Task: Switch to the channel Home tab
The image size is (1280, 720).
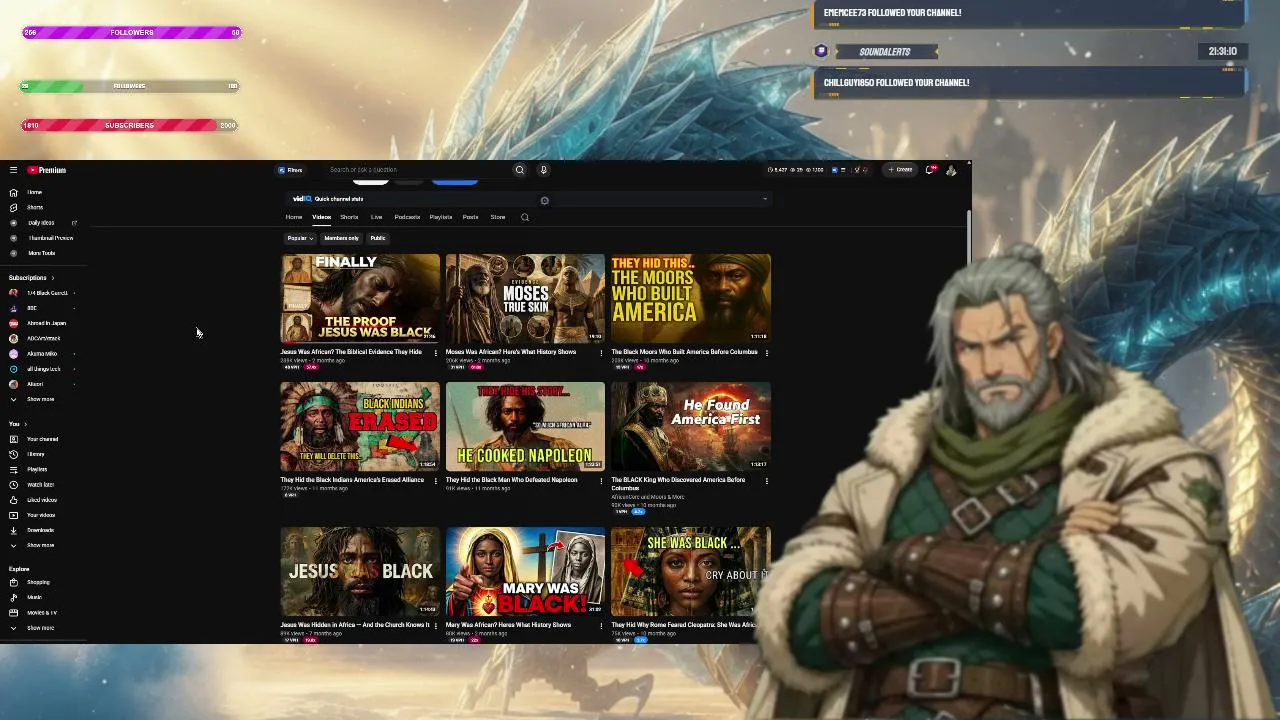Action: point(294,217)
